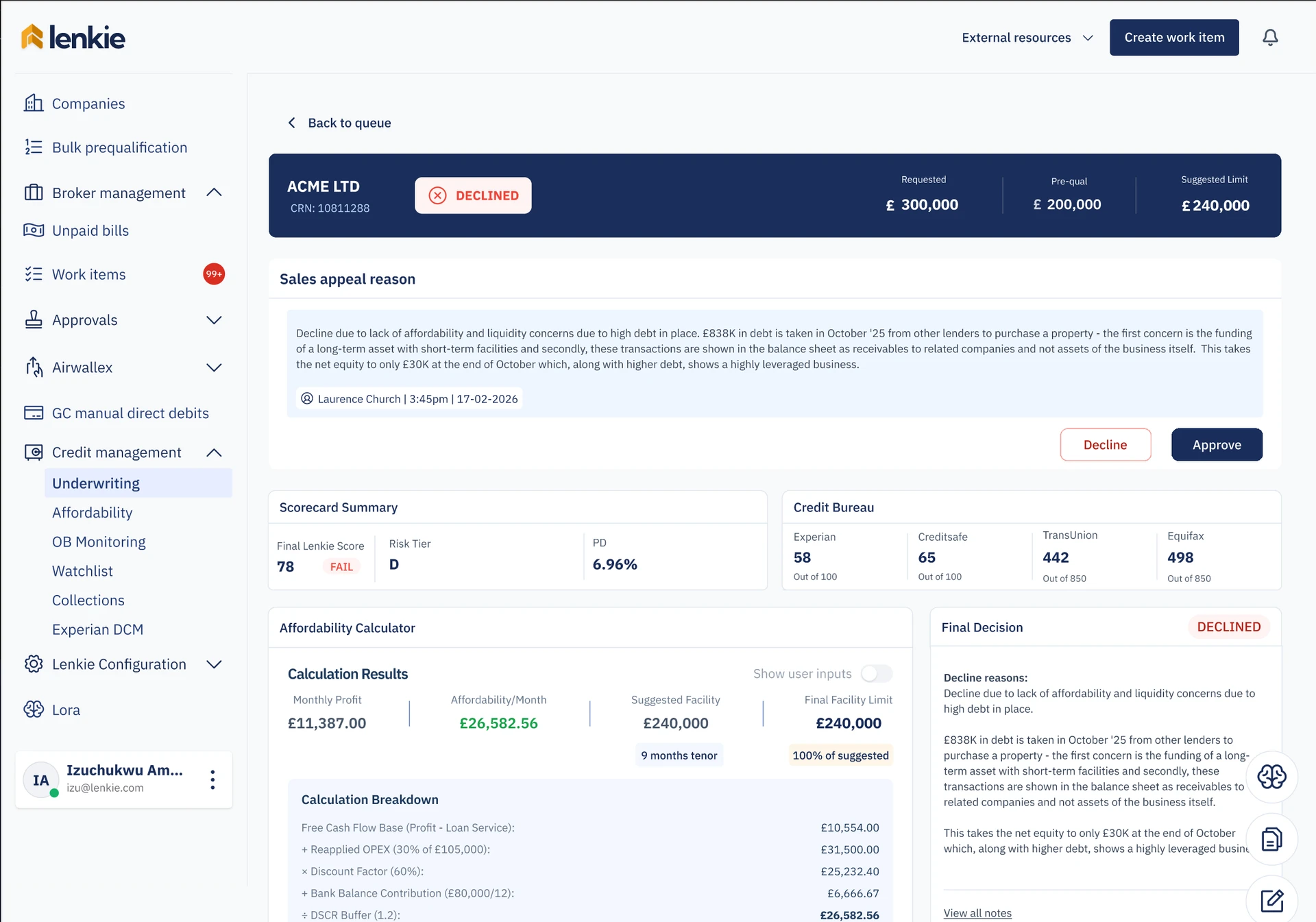Image resolution: width=1316 pixels, height=922 pixels.
Task: Click izu@lenkie.com email text
Action: click(105, 788)
